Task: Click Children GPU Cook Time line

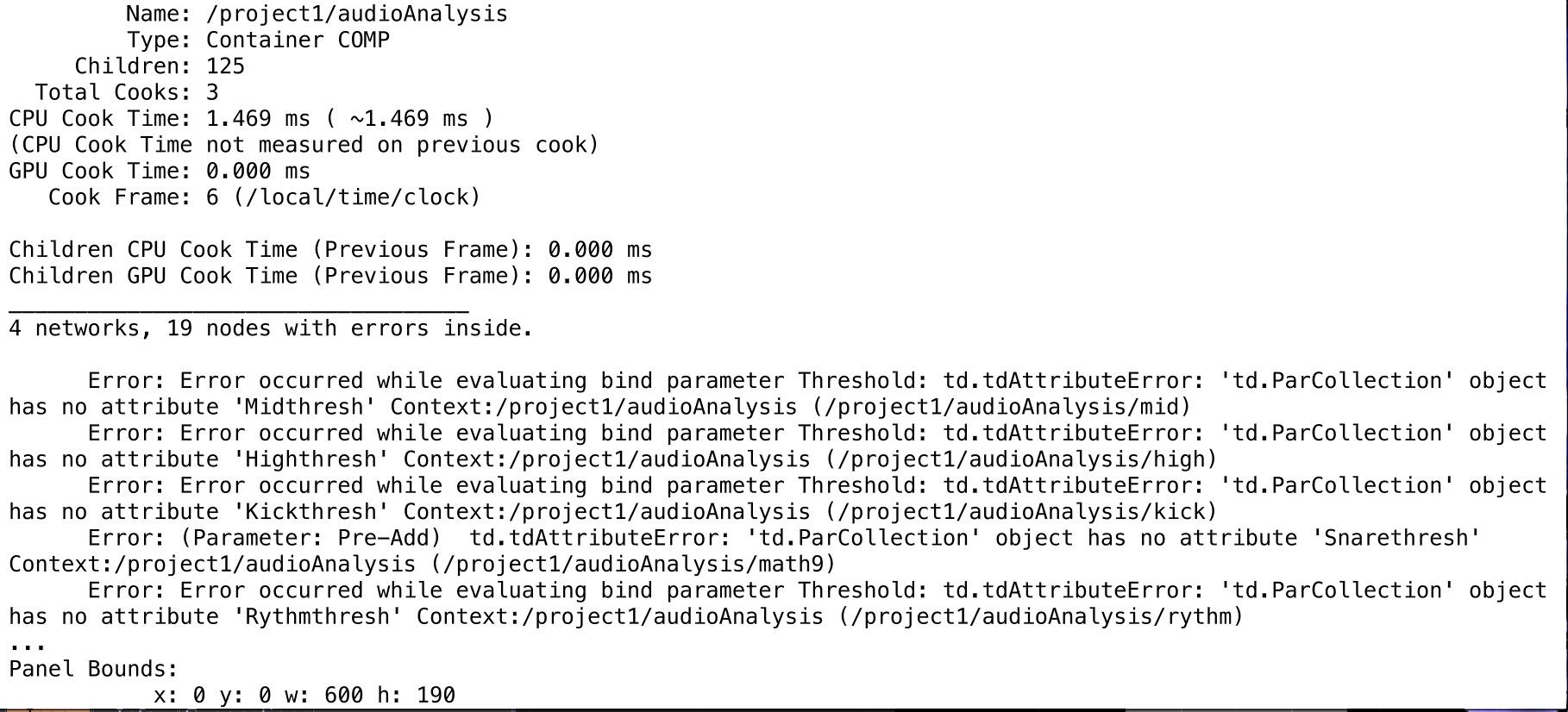Action: point(330,276)
